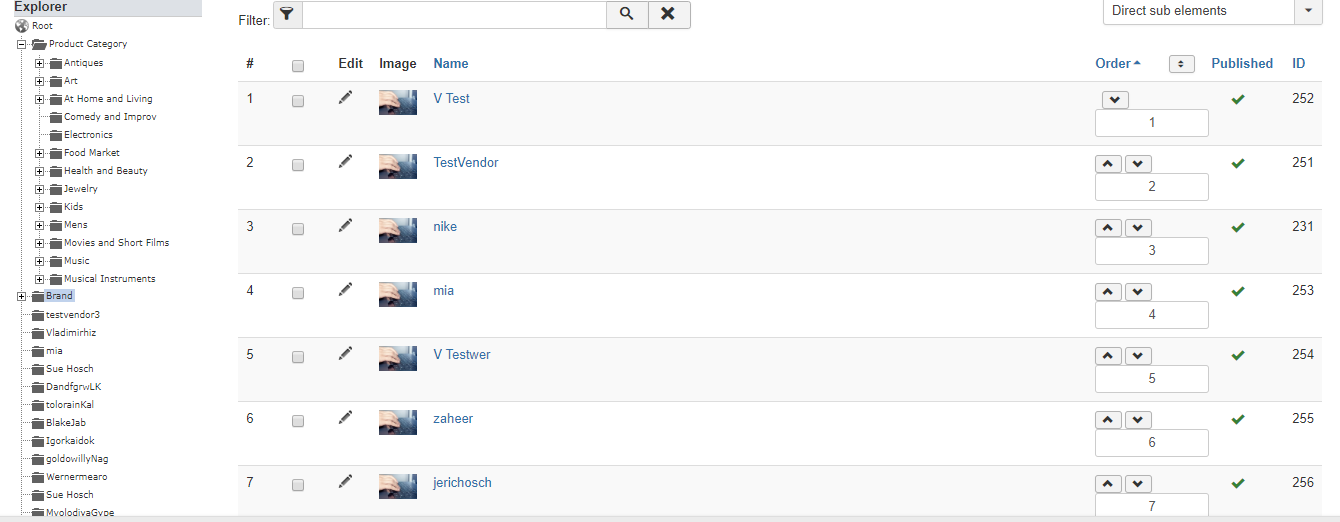The width and height of the screenshot is (1340, 522).
Task: Expand the Antiques tree node
Action: [x=40, y=63]
